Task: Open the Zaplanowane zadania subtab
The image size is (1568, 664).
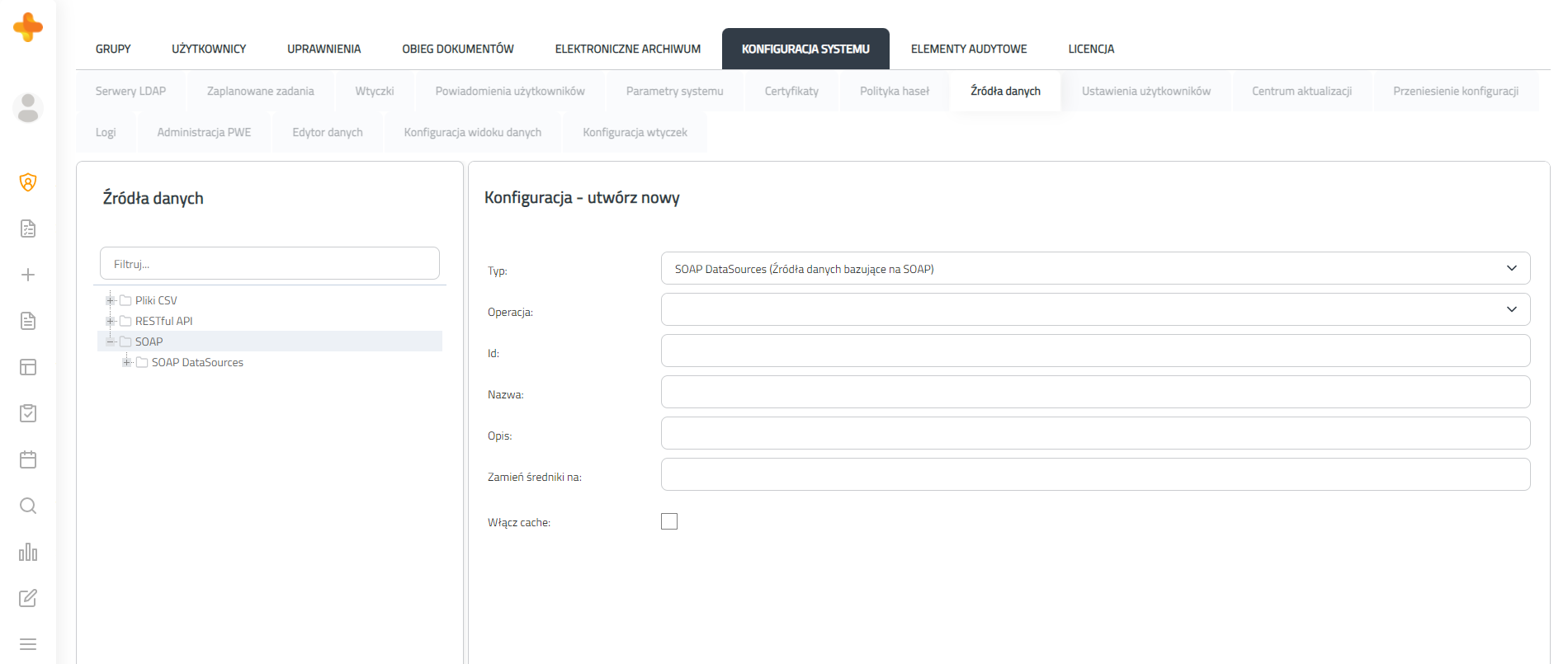Action: tap(261, 91)
